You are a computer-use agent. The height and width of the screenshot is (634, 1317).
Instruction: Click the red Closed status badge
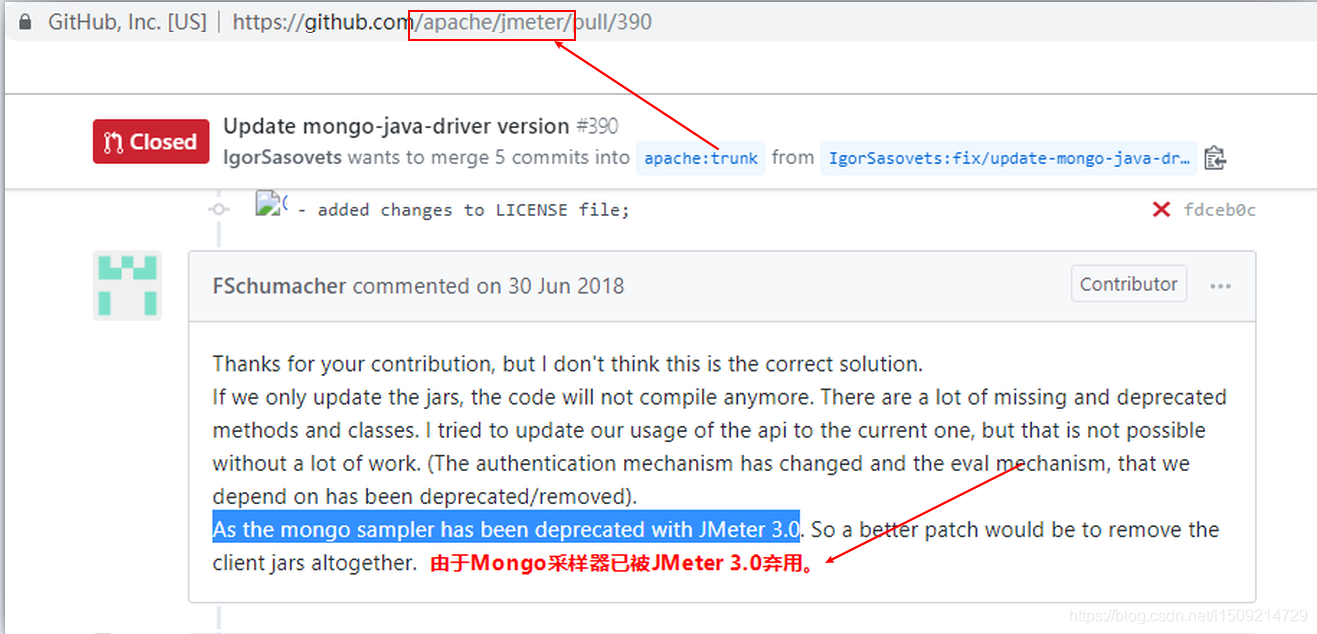tap(151, 141)
